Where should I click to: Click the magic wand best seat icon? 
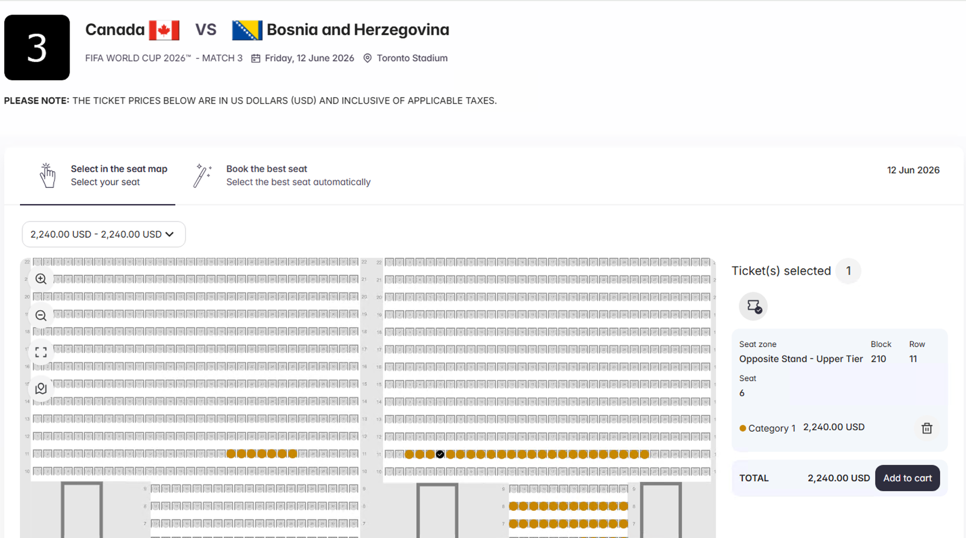pos(203,176)
